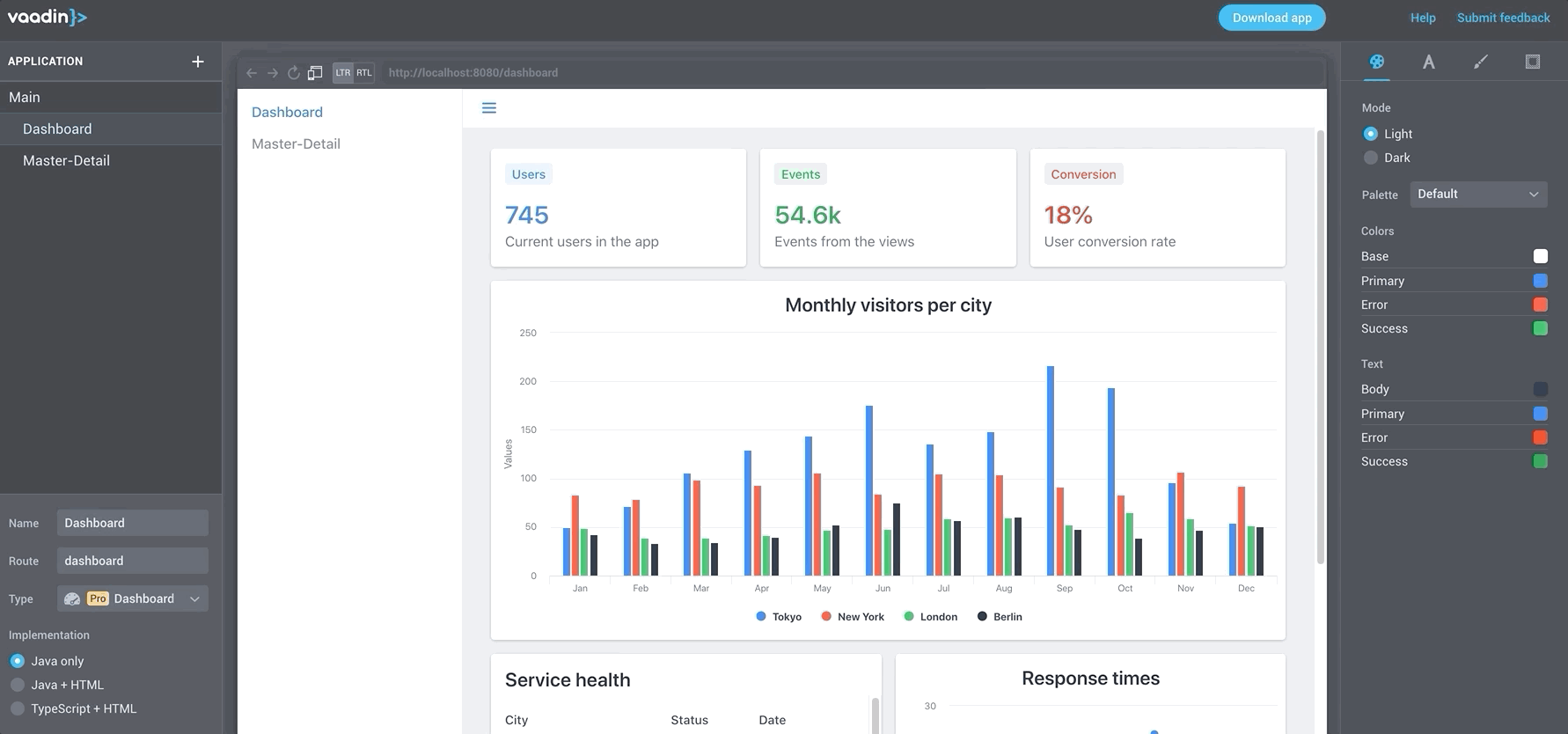Open Master-Detail link in preview navigation
This screenshot has height=734, width=1568.
coord(296,143)
